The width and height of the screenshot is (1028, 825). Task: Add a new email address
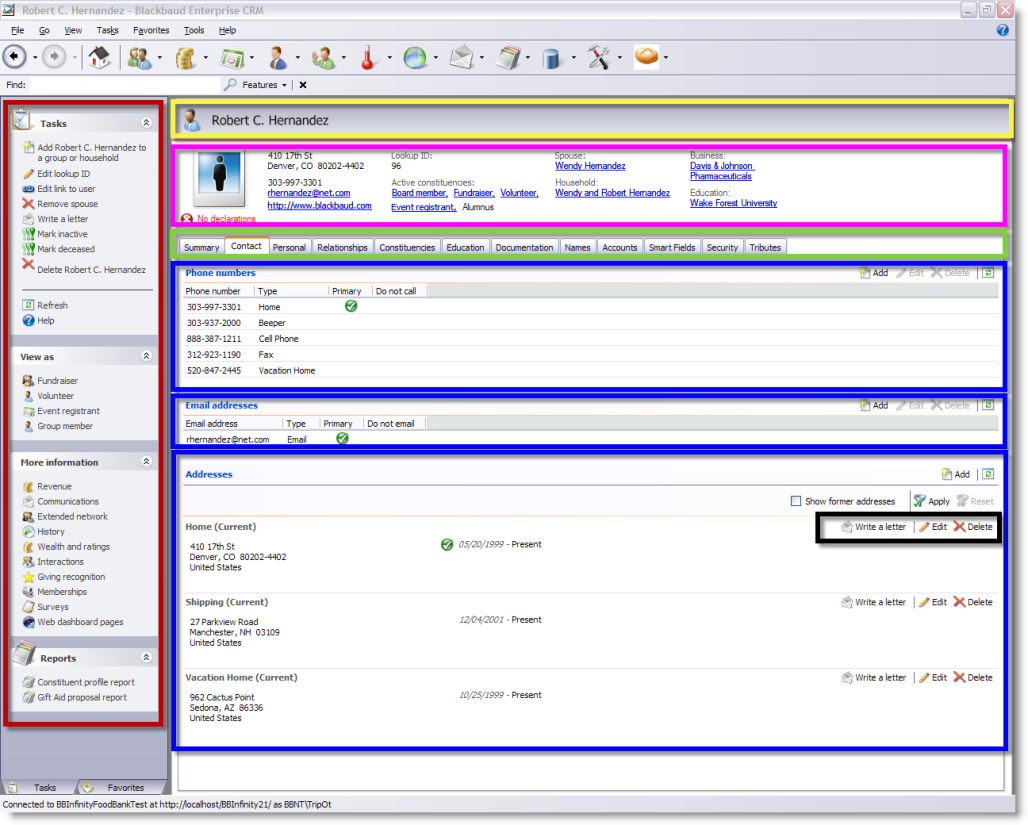click(x=875, y=405)
